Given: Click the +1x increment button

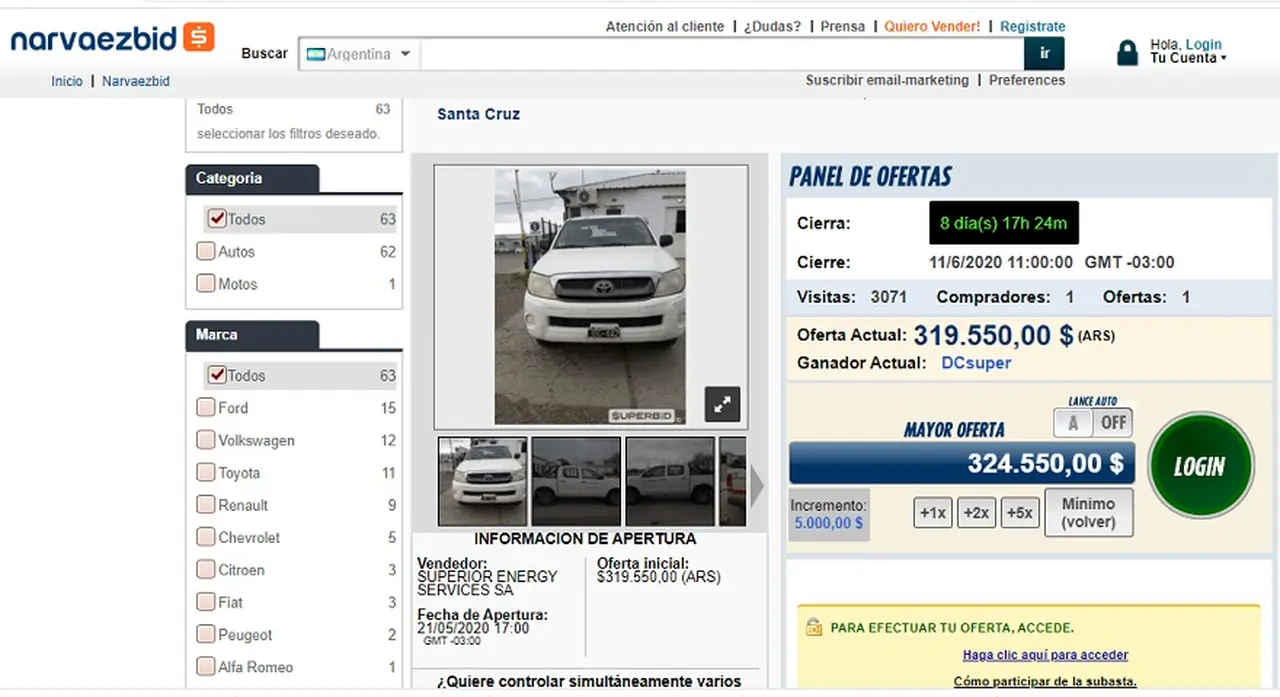Looking at the screenshot, I should tap(932, 513).
